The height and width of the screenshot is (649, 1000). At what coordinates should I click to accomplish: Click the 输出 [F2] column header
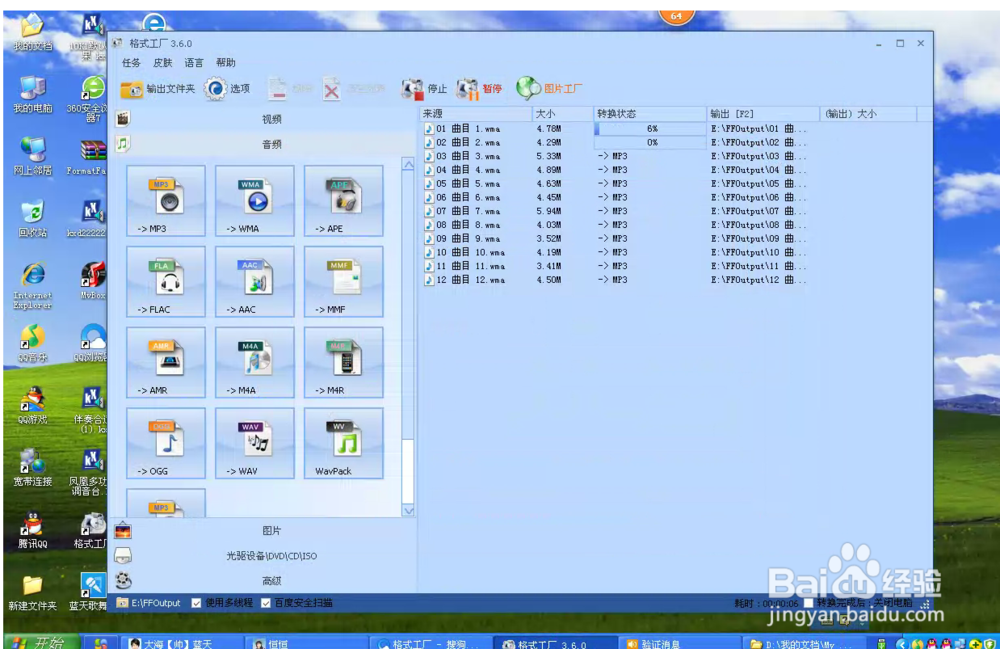click(763, 113)
